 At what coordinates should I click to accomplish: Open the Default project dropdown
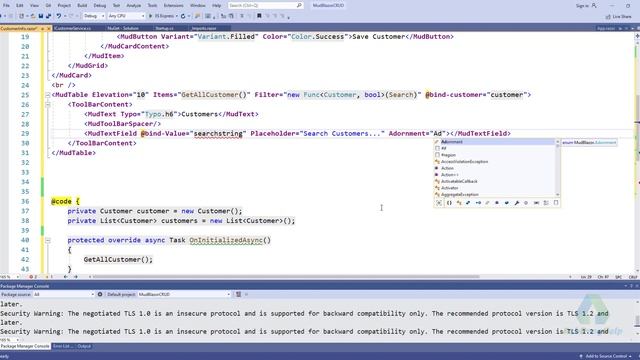point(184,294)
